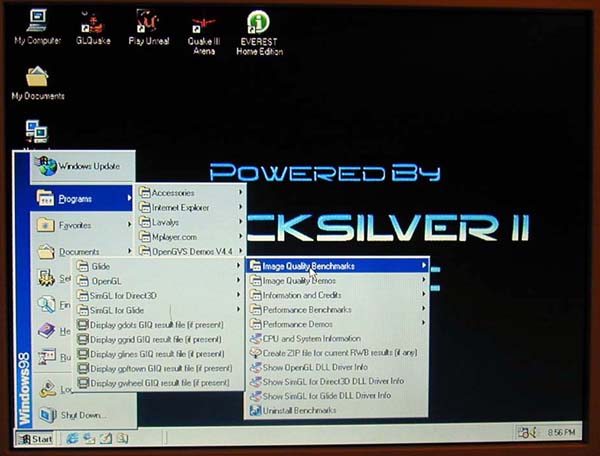Select OpenGVS Demos V4.4 program group
This screenshot has width=600, height=456.
(x=191, y=251)
